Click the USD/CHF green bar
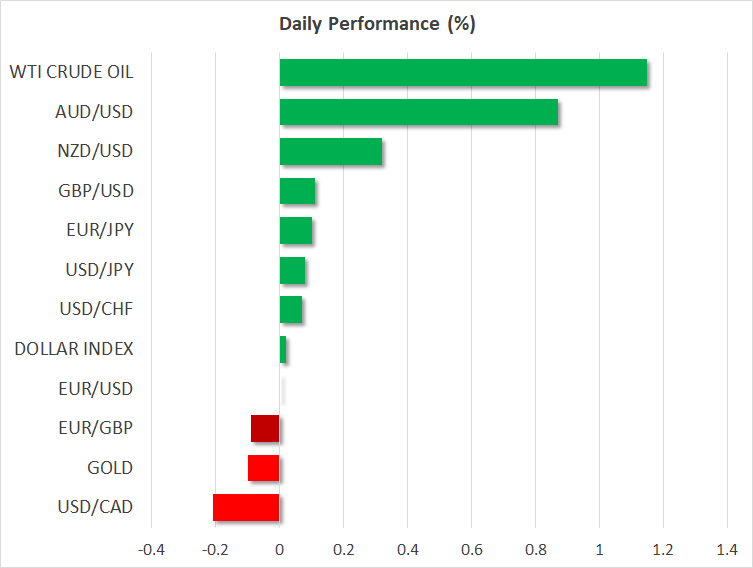The width and height of the screenshot is (753, 568). 291,310
